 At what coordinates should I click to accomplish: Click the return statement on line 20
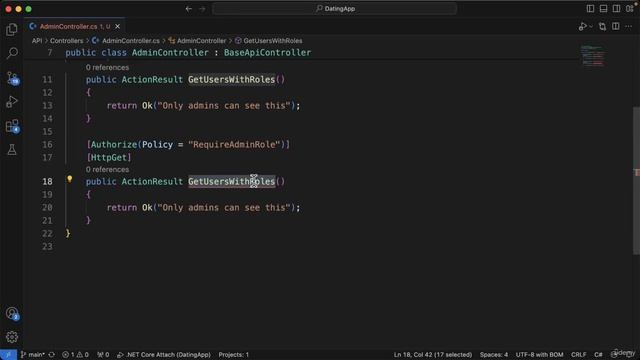[203, 208]
